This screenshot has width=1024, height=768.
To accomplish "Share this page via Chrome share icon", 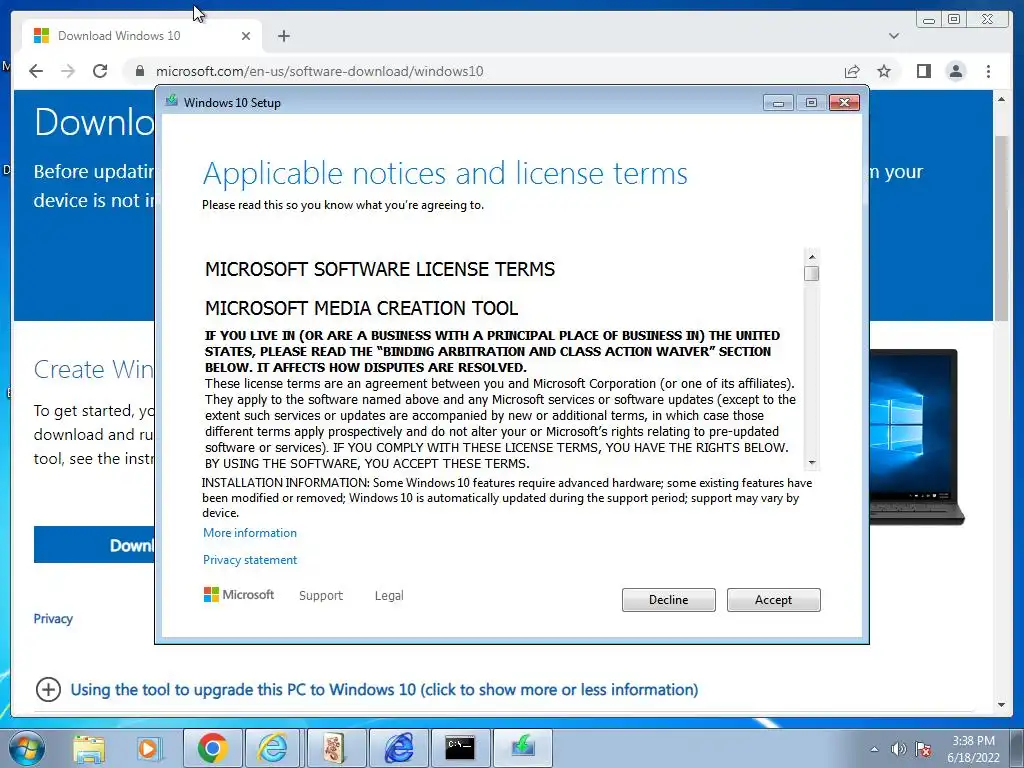I will [x=852, y=71].
